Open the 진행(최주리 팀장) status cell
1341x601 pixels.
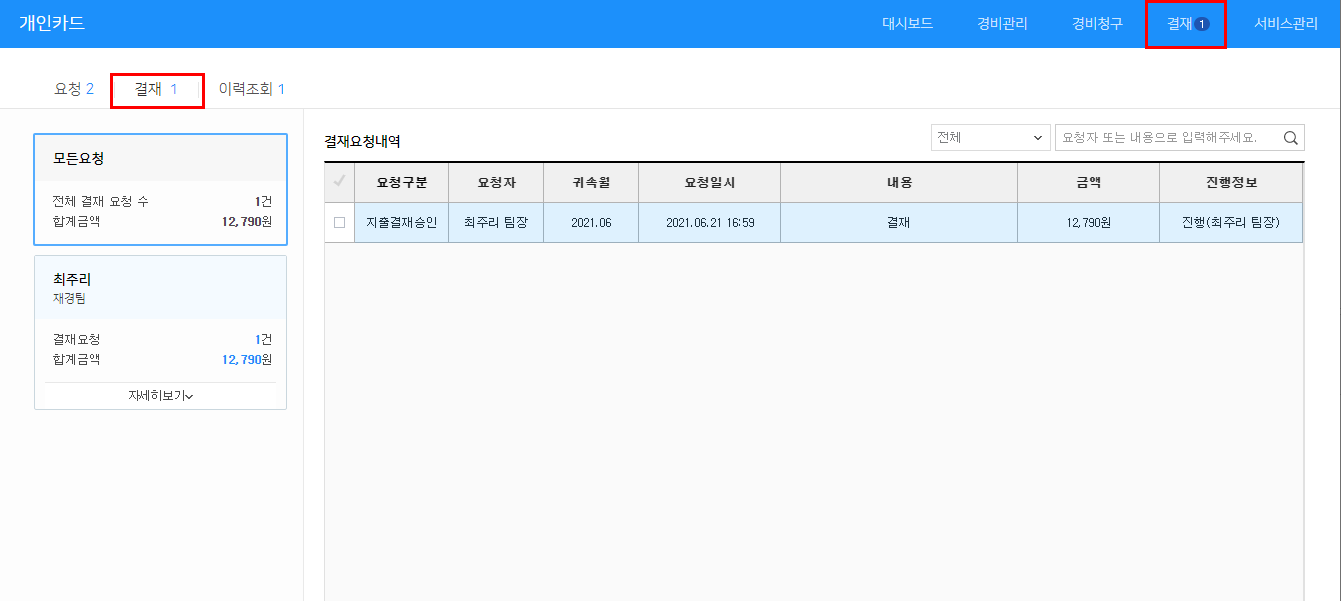1230,222
